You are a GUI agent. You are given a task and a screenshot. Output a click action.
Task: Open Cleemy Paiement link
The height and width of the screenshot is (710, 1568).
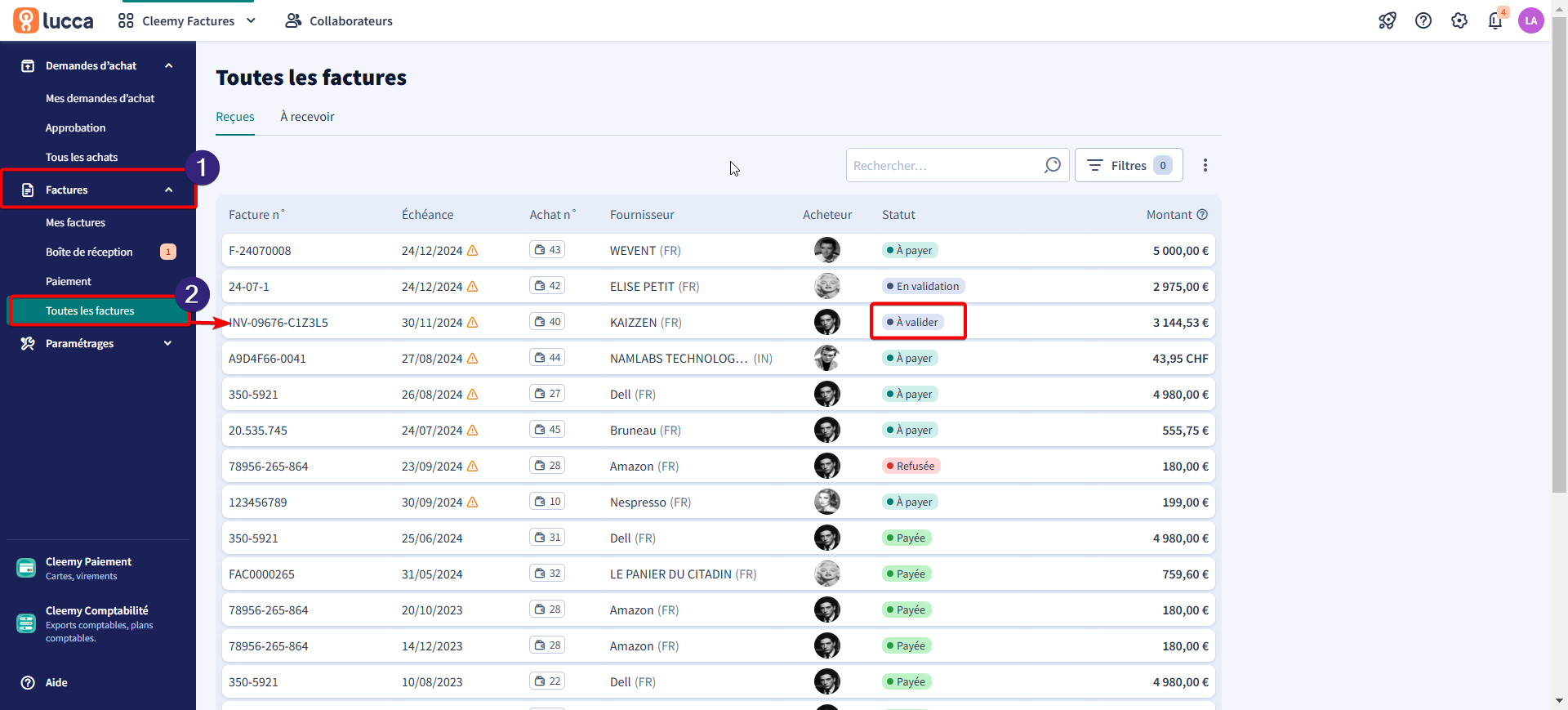click(88, 568)
